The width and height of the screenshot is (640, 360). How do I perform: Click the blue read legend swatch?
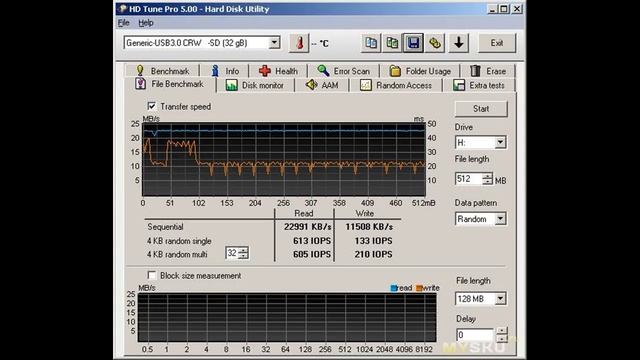(x=394, y=288)
